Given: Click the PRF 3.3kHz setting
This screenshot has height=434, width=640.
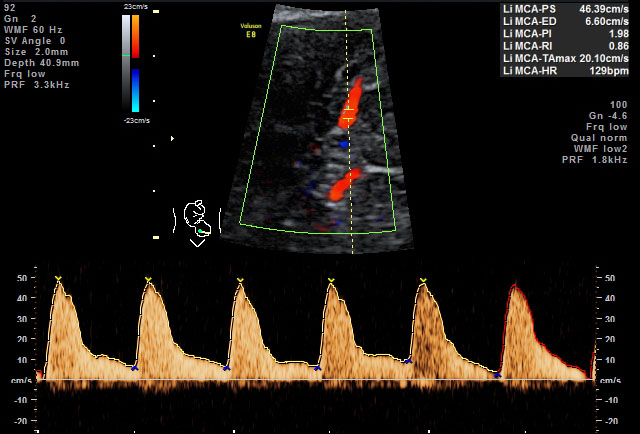Looking at the screenshot, I should click(x=37, y=85).
